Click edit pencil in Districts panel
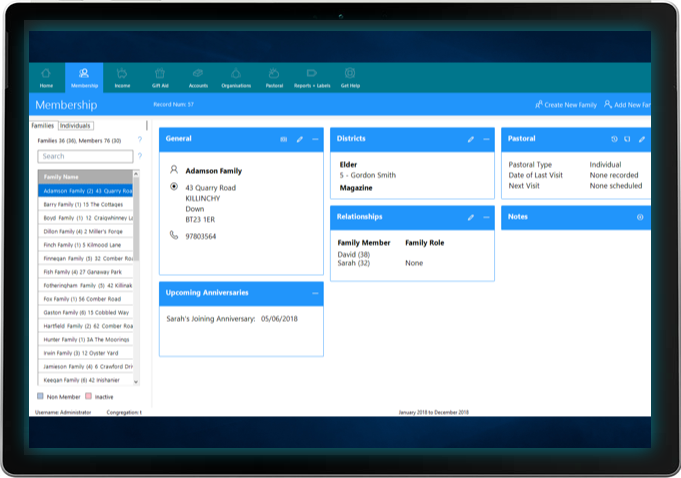 tap(471, 139)
